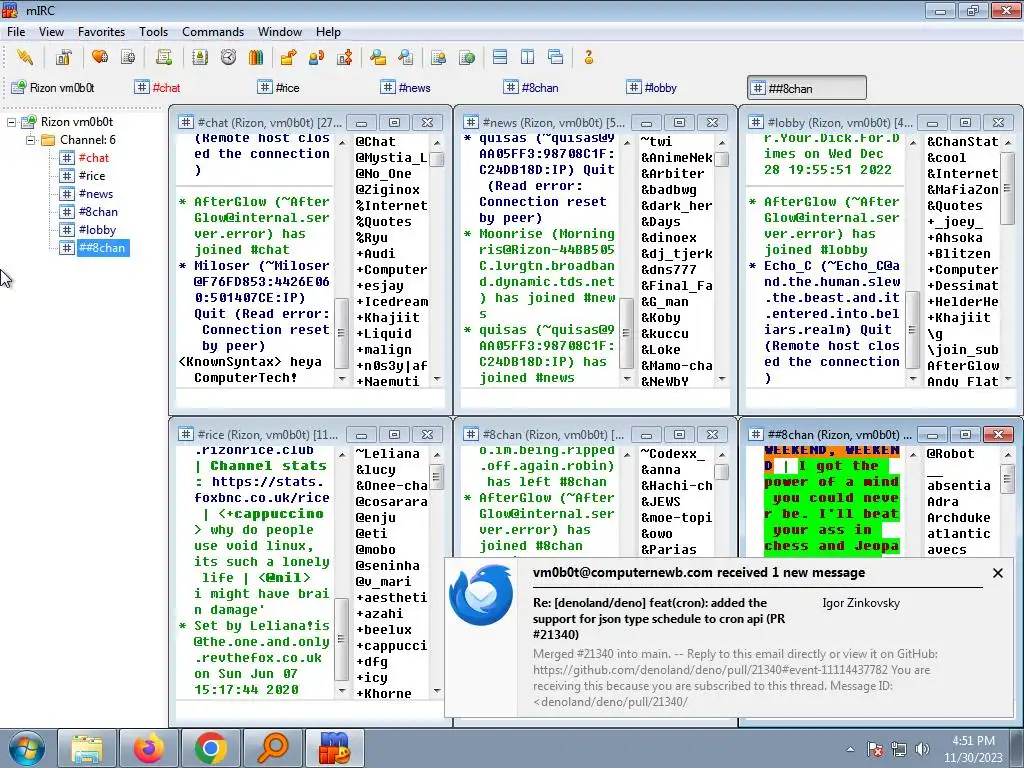
Task: Open the View menu
Action: [x=51, y=31]
